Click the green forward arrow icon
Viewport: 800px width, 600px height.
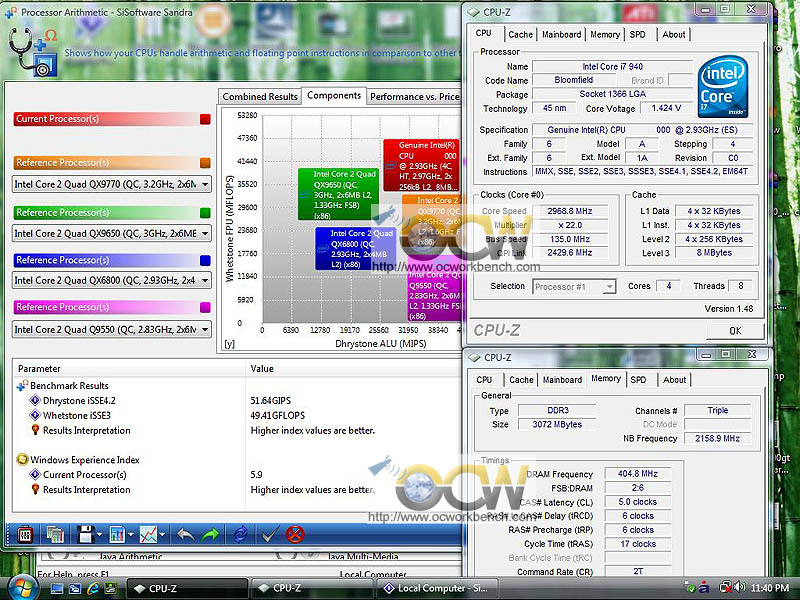[x=210, y=535]
